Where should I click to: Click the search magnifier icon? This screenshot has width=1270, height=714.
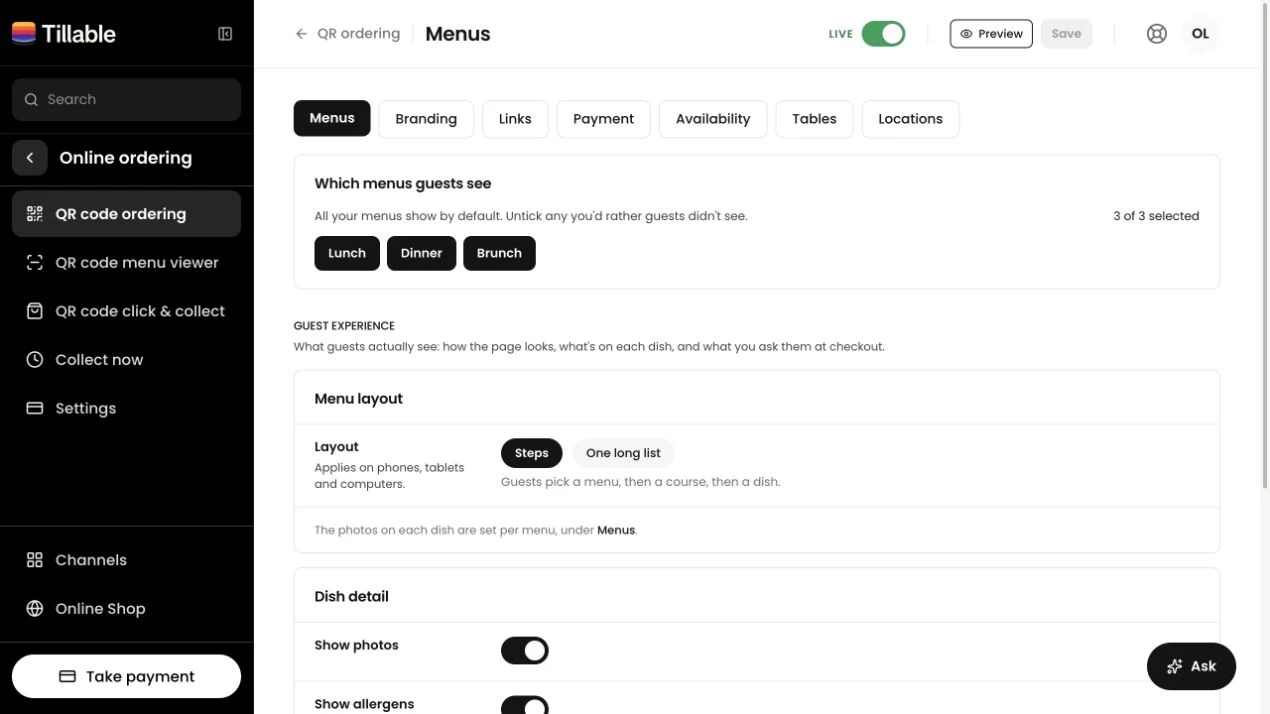click(32, 100)
